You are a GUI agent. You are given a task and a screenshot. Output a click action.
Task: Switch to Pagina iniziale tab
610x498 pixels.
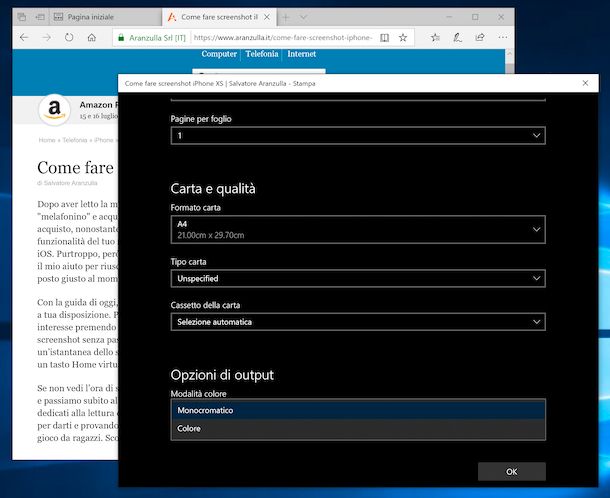98,17
